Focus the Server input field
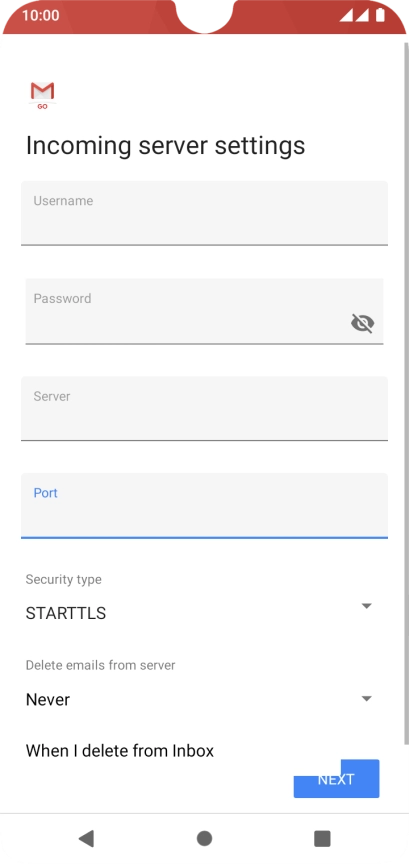Screen dimensions: 409x864 [x=204, y=408]
